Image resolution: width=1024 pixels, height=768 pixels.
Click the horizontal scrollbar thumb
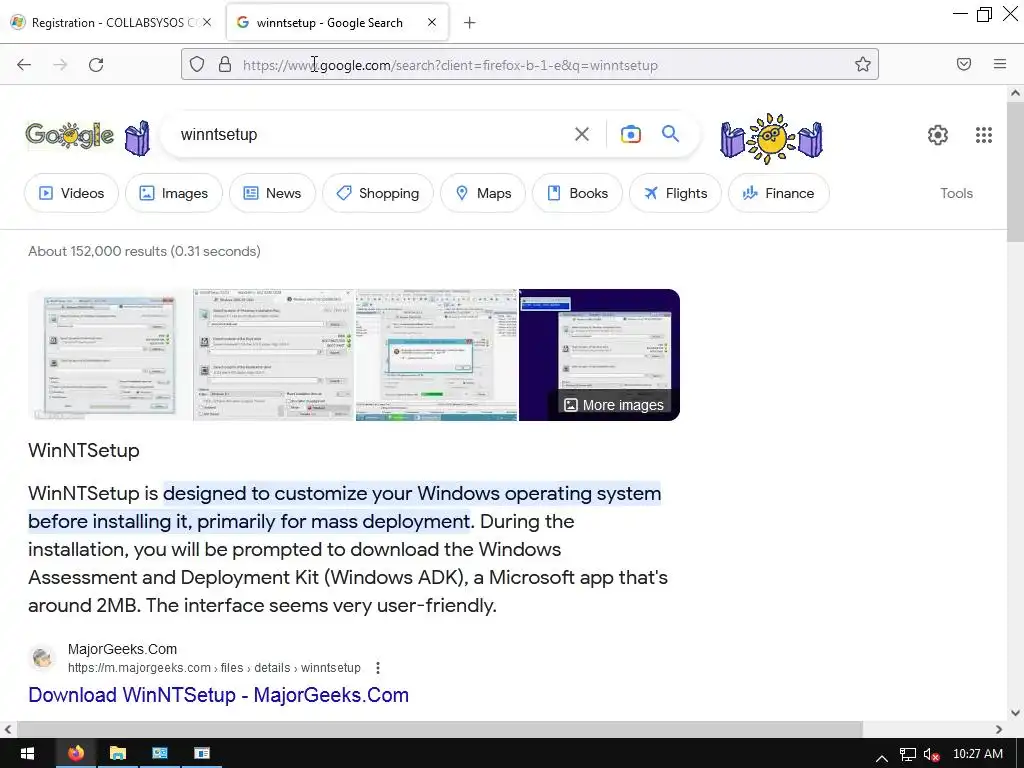point(440,729)
